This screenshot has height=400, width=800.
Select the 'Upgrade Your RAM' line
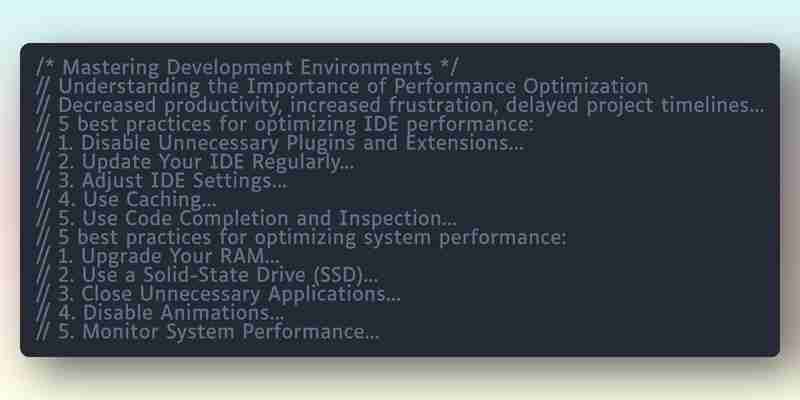click(158, 256)
